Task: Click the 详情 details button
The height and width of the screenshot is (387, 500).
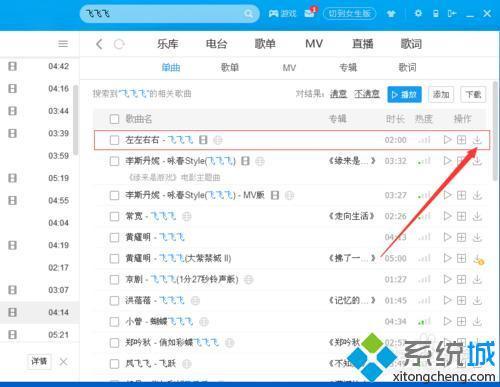Action: 39,361
